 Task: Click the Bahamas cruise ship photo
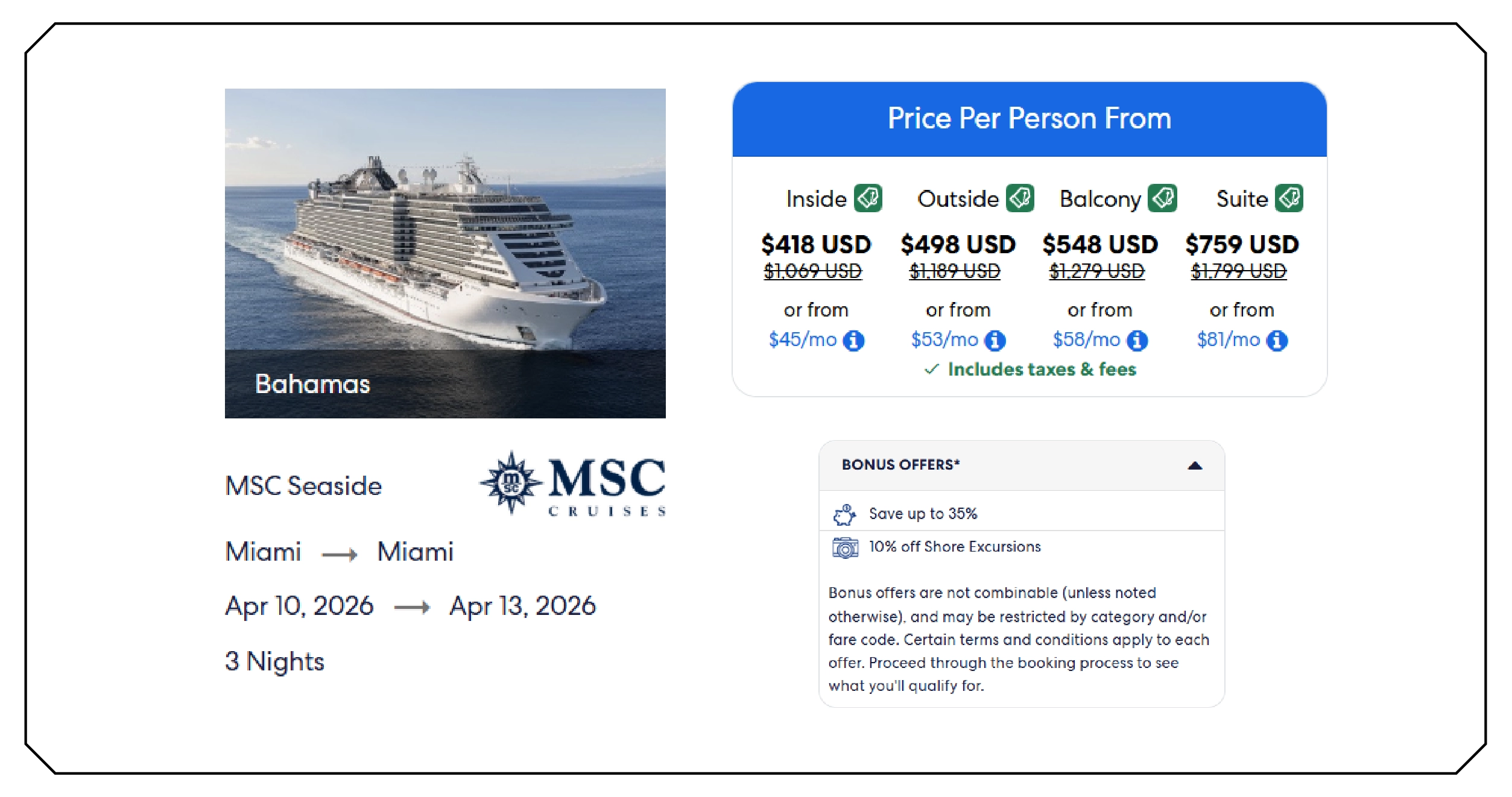click(x=445, y=253)
